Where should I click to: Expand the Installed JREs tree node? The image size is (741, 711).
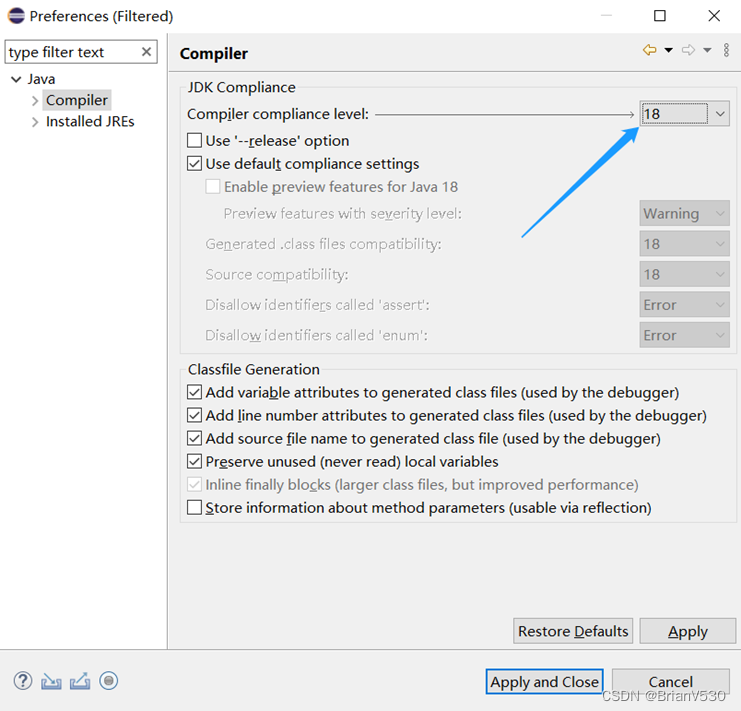34,122
